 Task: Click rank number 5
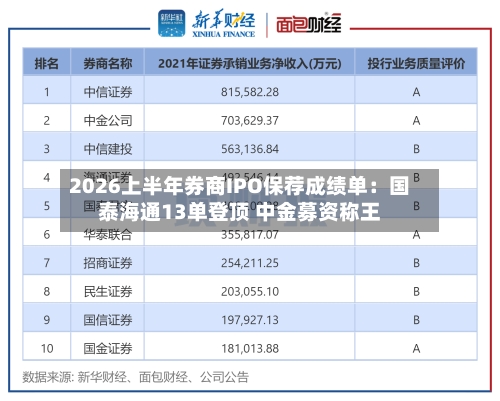[x=47, y=206]
